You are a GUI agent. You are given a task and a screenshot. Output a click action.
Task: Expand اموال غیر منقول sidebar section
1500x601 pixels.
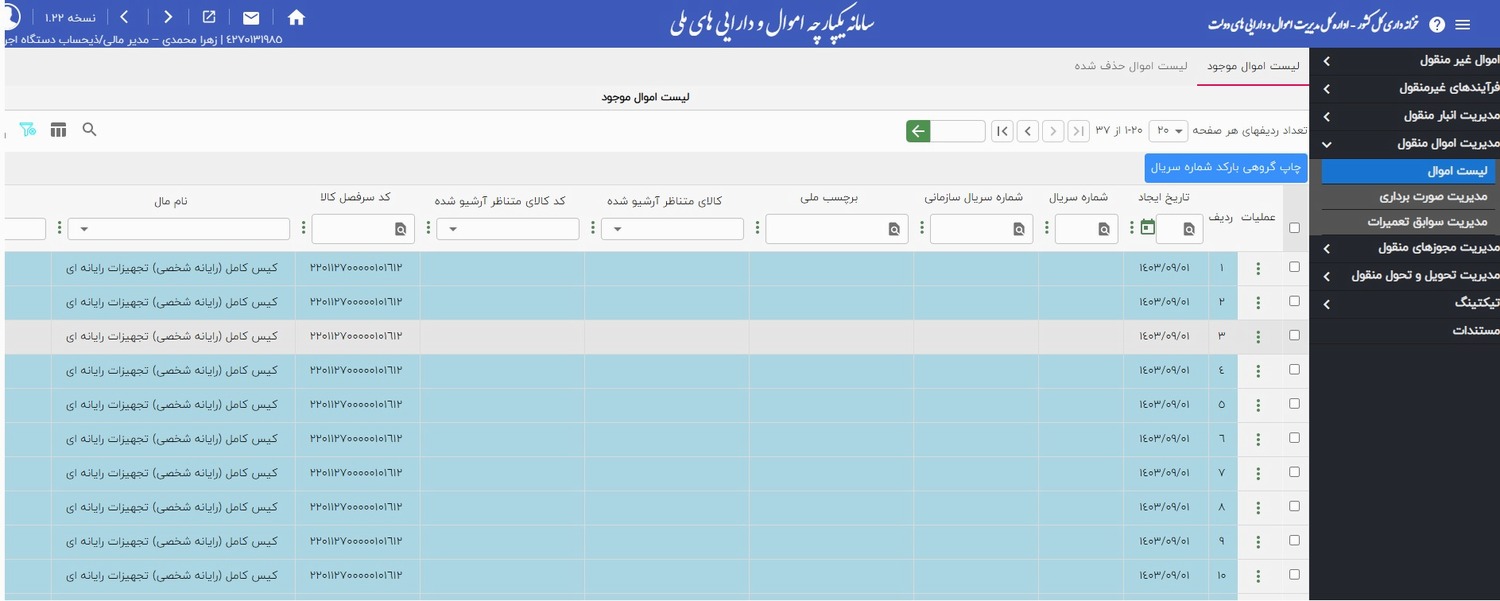tap(1404, 61)
